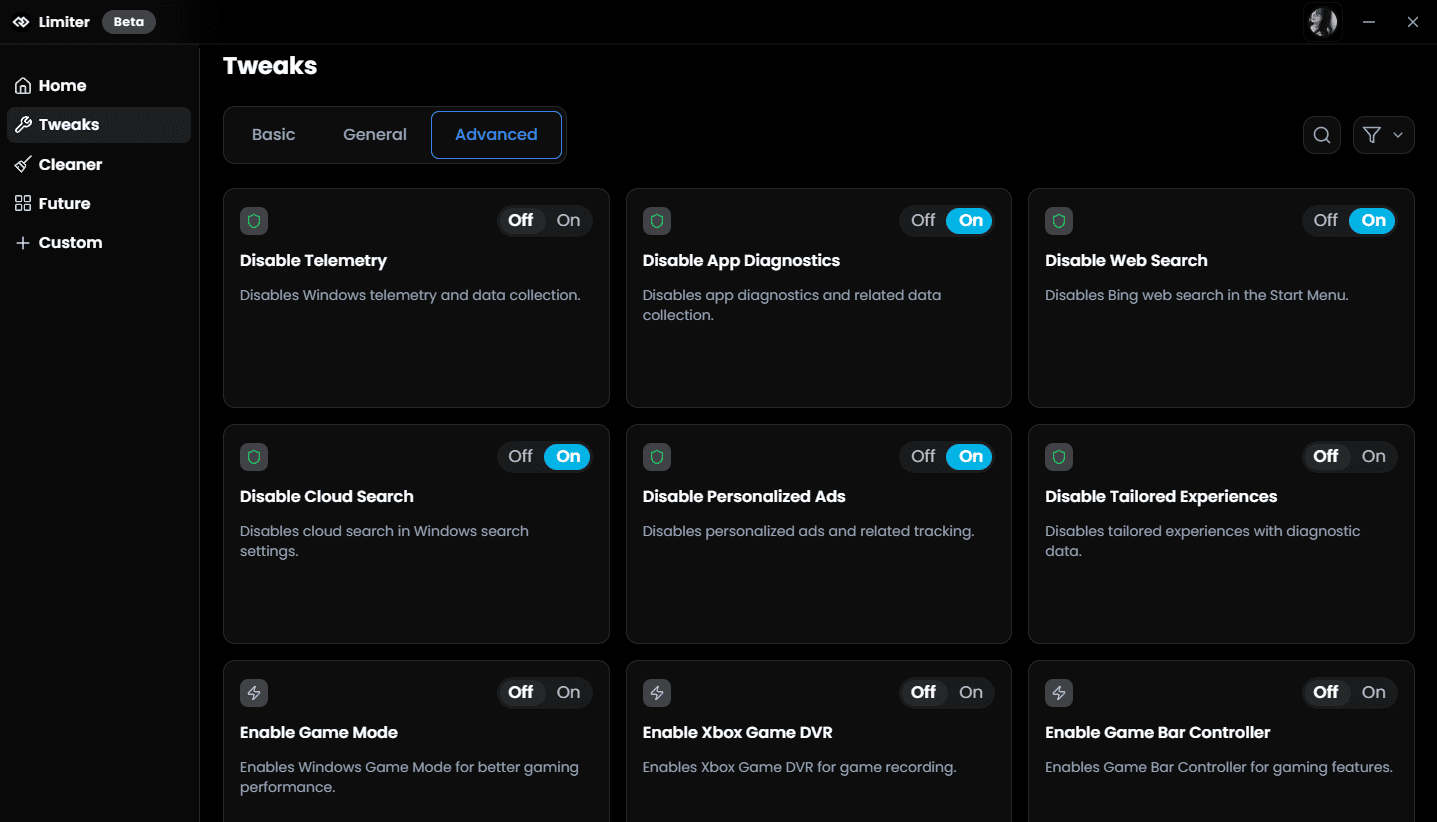Navigate to Future in the sidebar
The image size is (1437, 822).
[64, 204]
